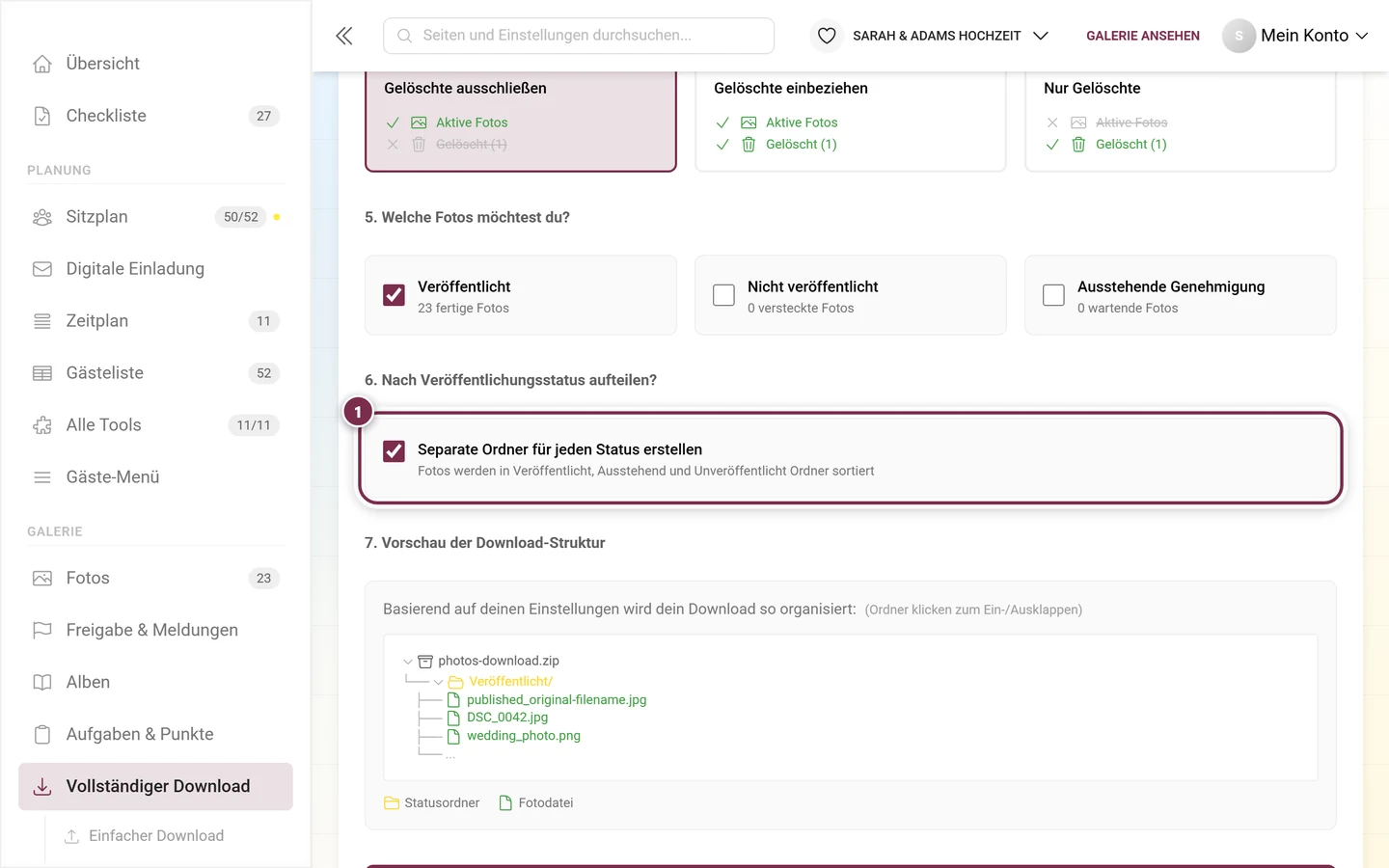Click the Gästeliste table icon

[x=42, y=373]
